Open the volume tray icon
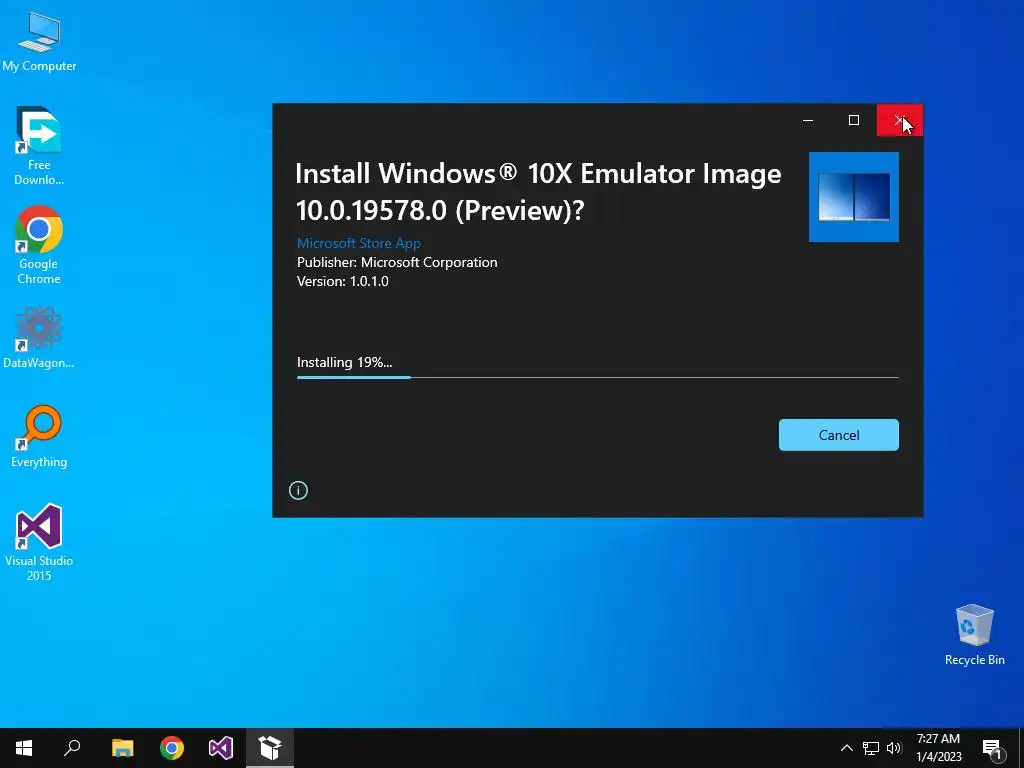1024x768 pixels. [x=894, y=748]
